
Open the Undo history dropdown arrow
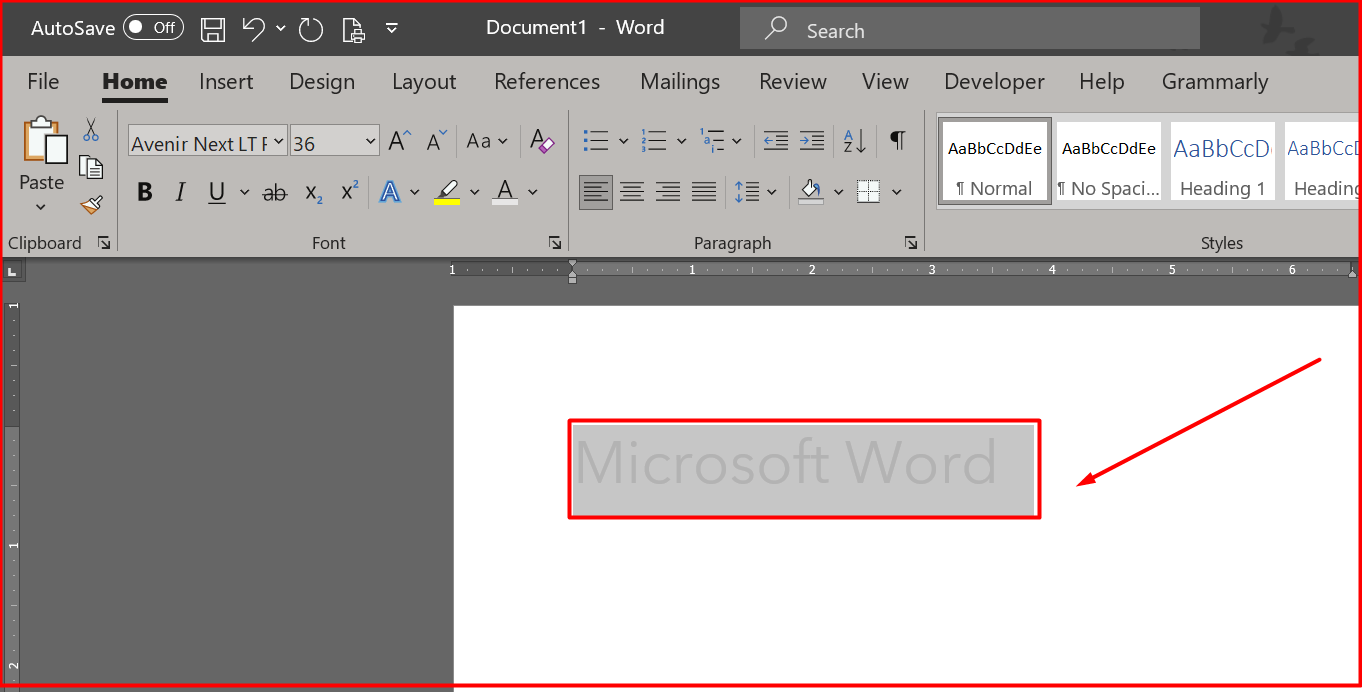tap(281, 29)
